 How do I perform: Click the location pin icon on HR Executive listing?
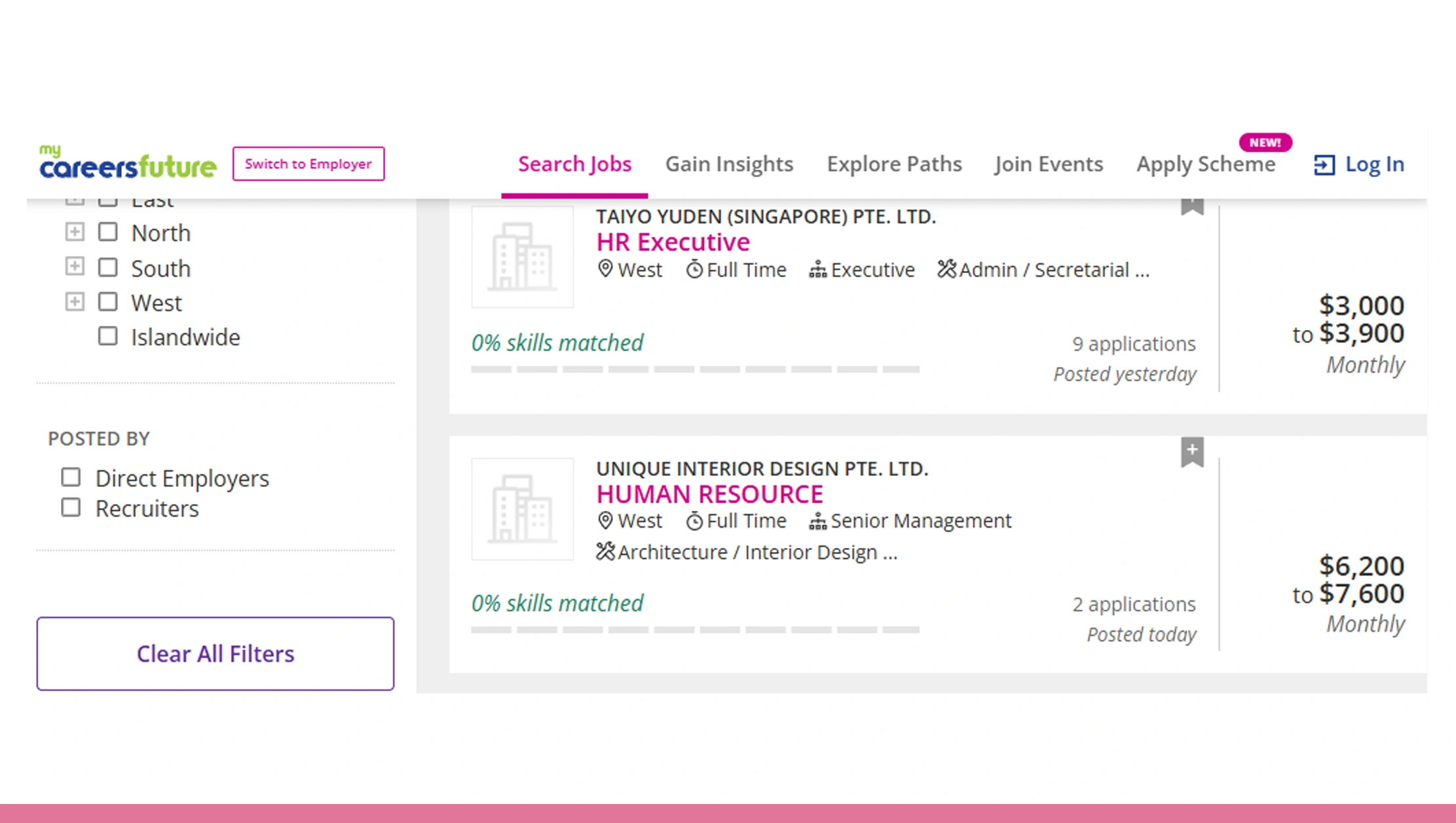[x=605, y=269]
